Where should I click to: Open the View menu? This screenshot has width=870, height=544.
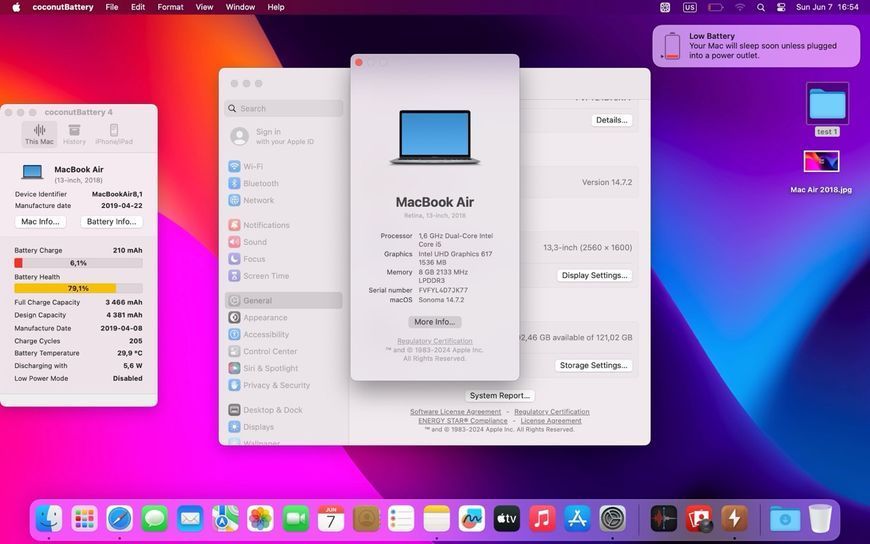204,7
